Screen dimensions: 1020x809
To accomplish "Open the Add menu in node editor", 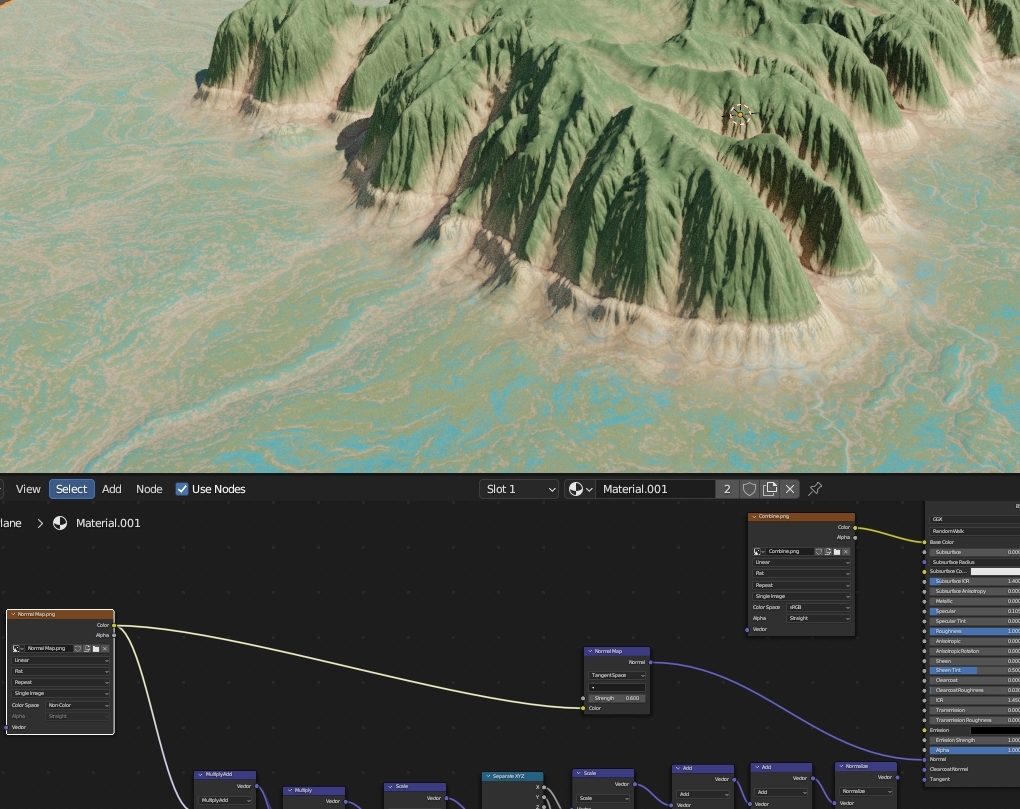I will [x=111, y=489].
